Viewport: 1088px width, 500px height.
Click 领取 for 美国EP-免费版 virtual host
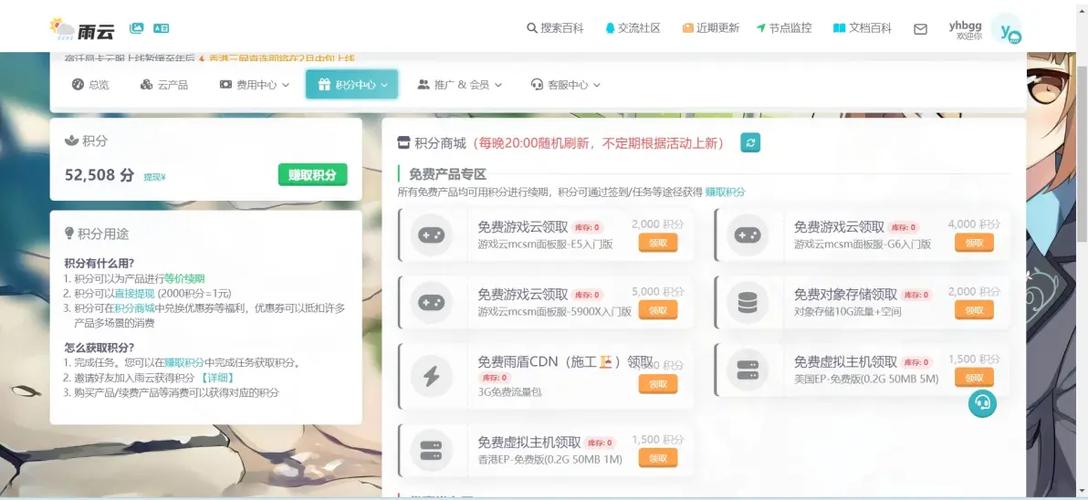tap(974, 377)
